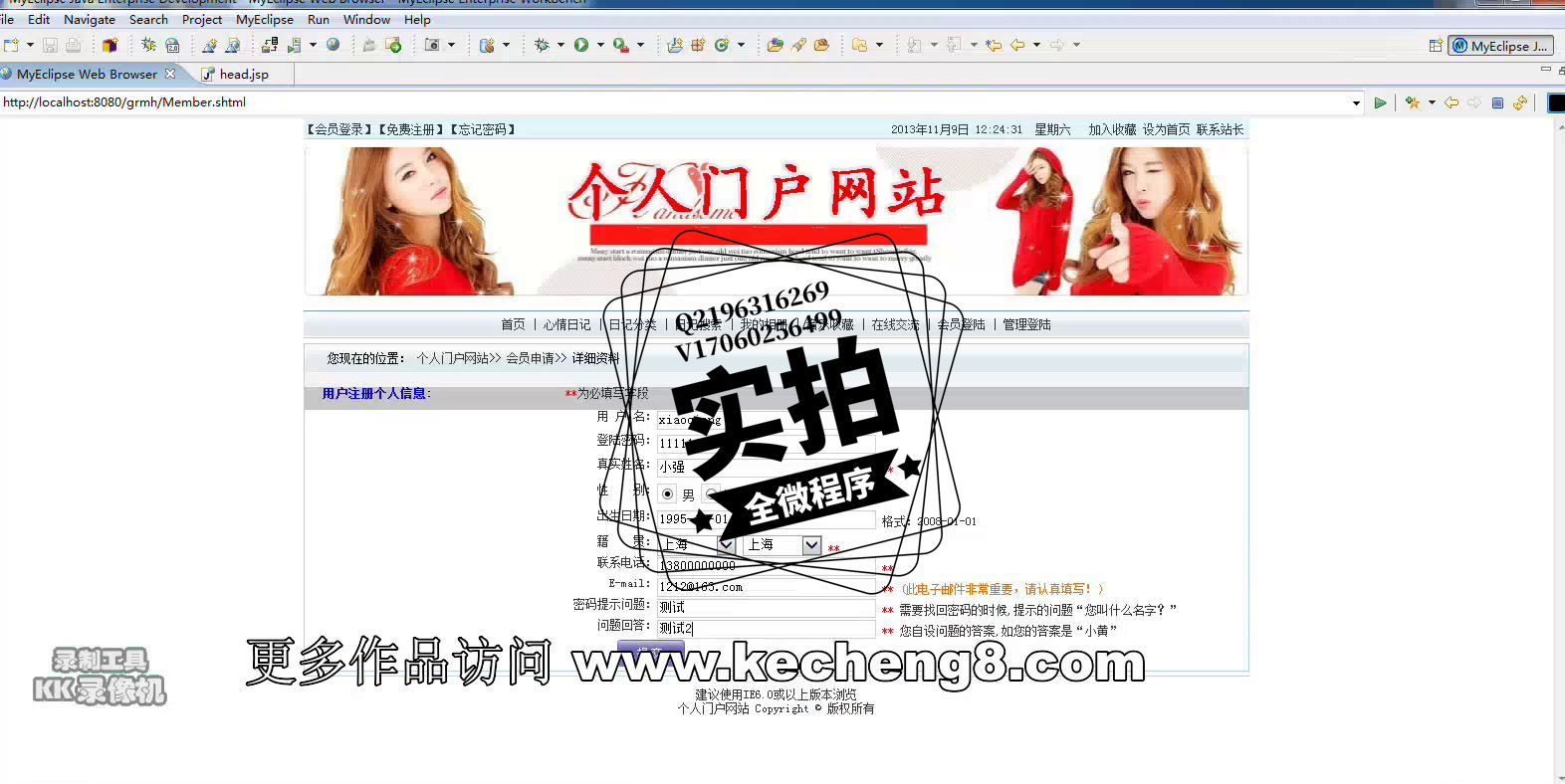This screenshot has height=784, width=1565.
Task: Click the bug gear toolbar icon
Action: [148, 45]
